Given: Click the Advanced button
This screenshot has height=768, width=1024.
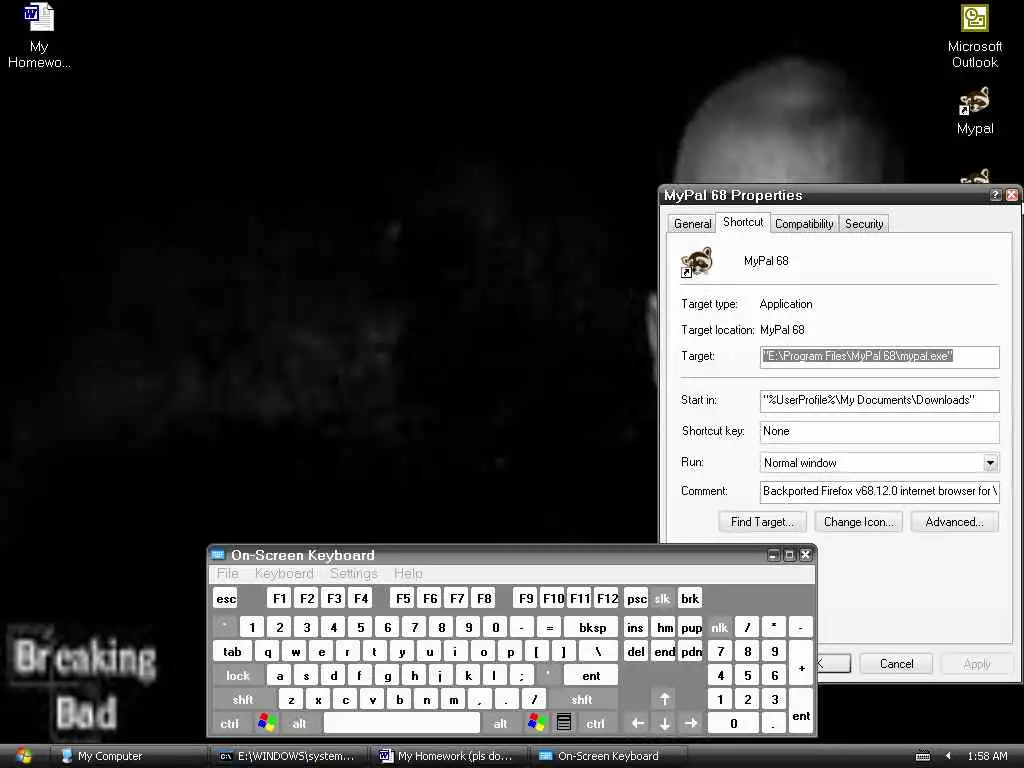Looking at the screenshot, I should coord(954,522).
